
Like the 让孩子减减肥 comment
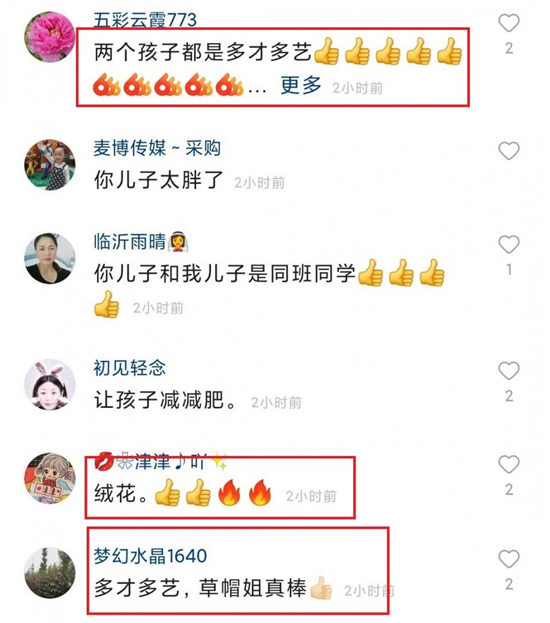[x=509, y=371]
